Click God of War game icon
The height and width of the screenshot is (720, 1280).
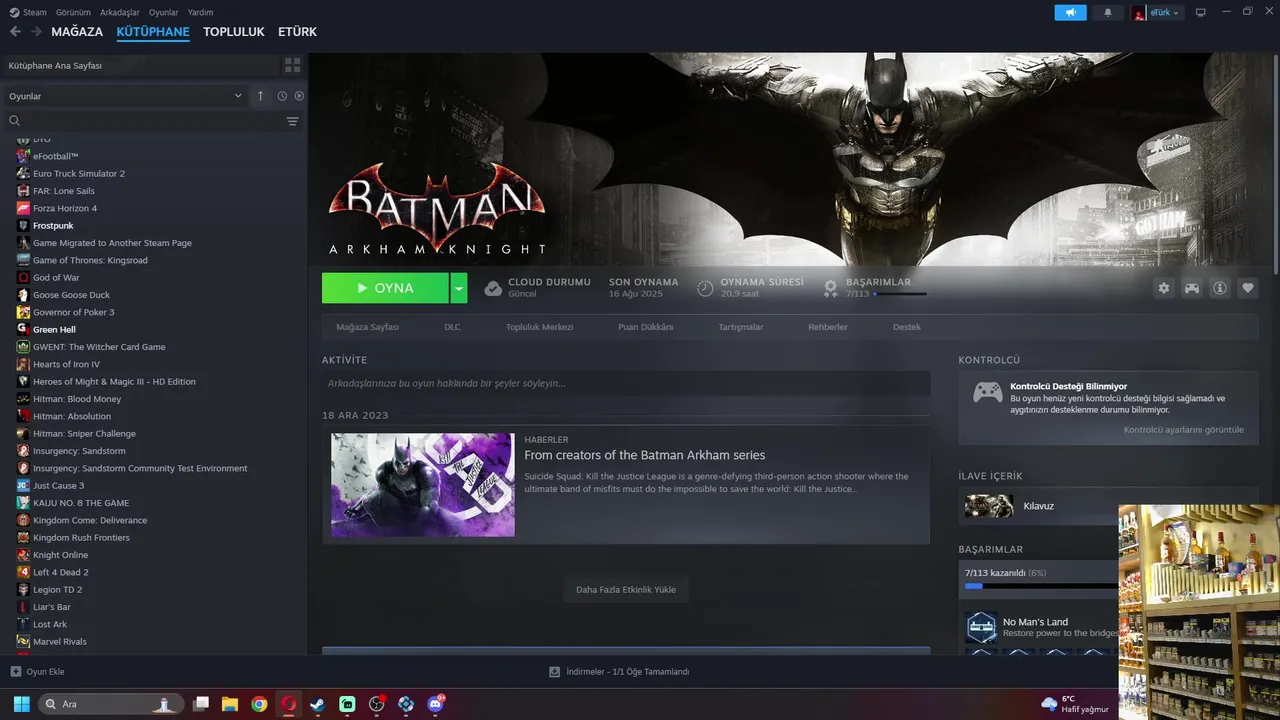click(x=23, y=277)
